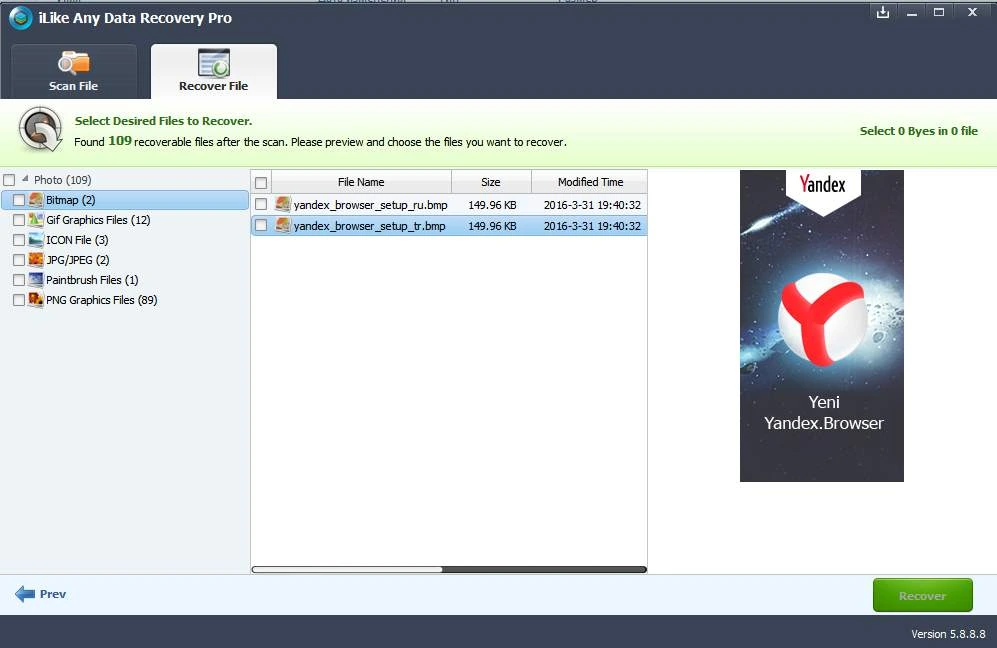Click the Paintbrush Files category icon
Image resolution: width=997 pixels, height=648 pixels.
[x=36, y=280]
